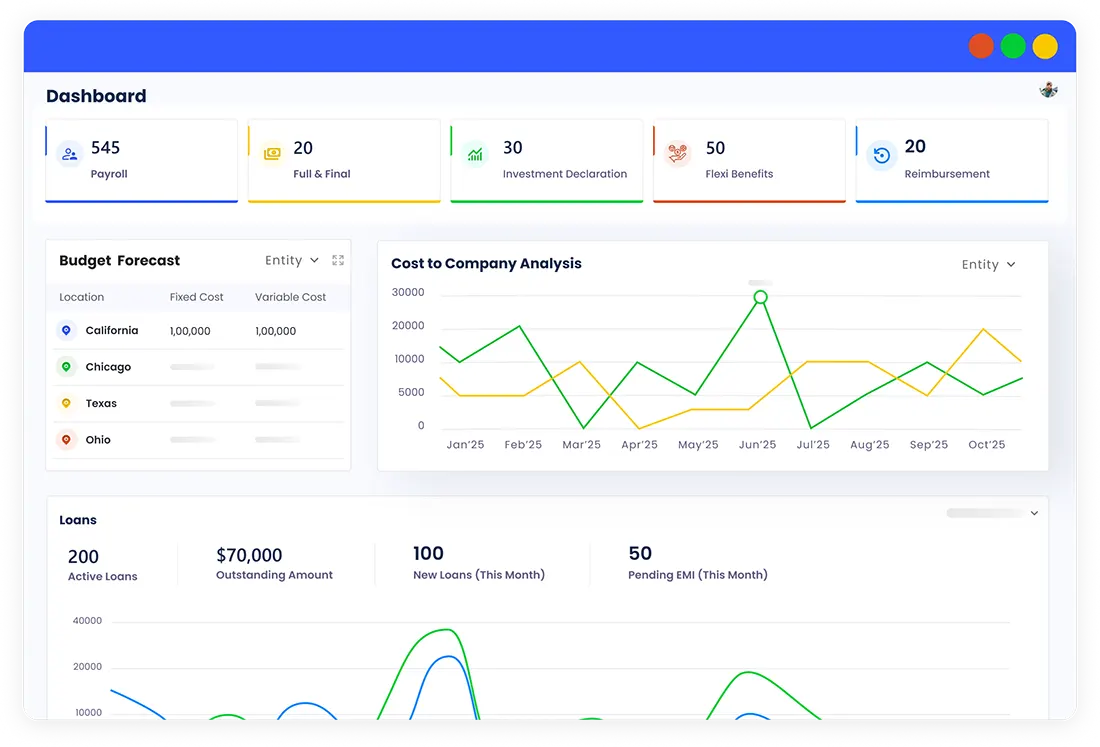Click the Ohio location pin icon
Screen dimensions: 1100x747
point(66,440)
